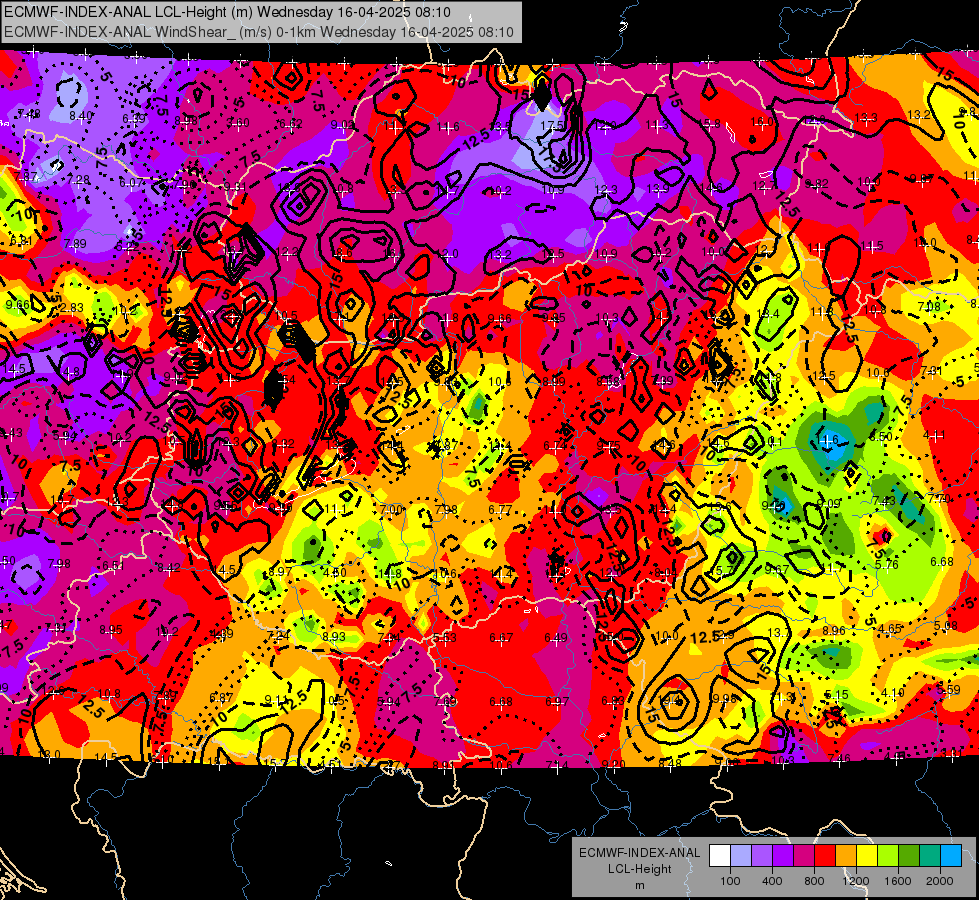979x900 pixels.
Task: Select the sky blue legend swatch
Action: (x=951, y=856)
